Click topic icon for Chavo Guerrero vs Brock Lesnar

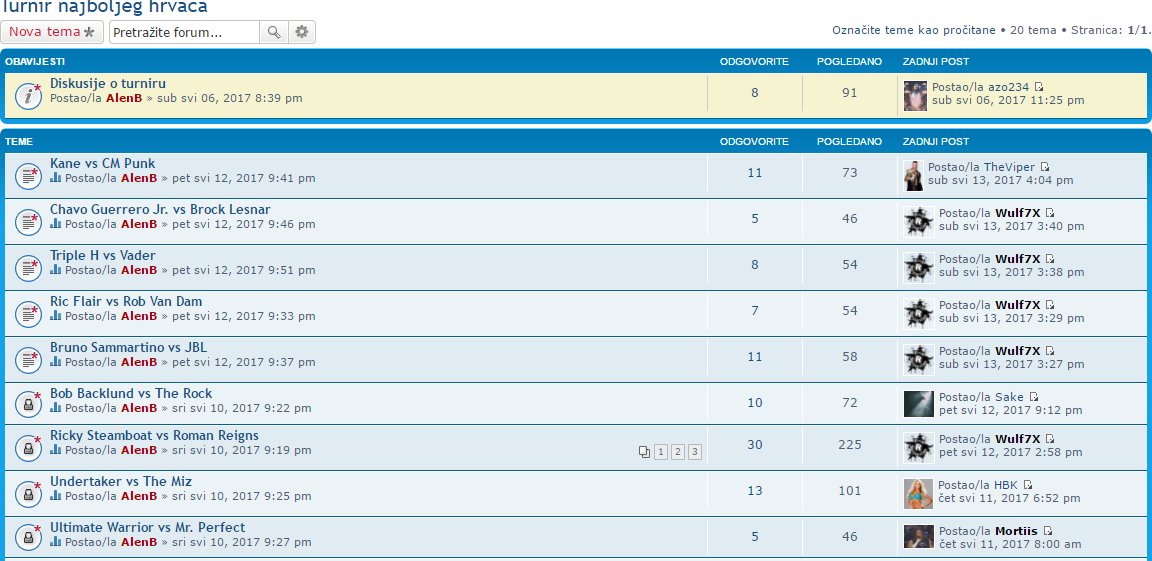(28, 221)
